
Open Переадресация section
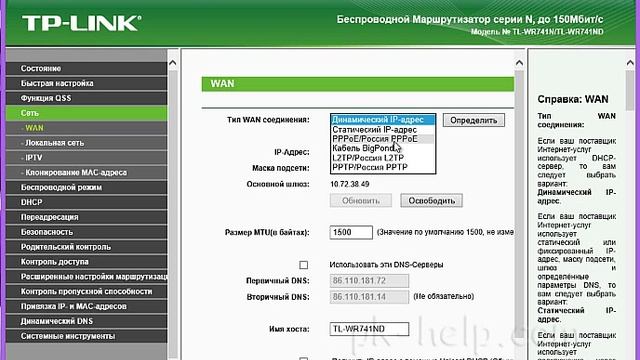tap(87, 217)
